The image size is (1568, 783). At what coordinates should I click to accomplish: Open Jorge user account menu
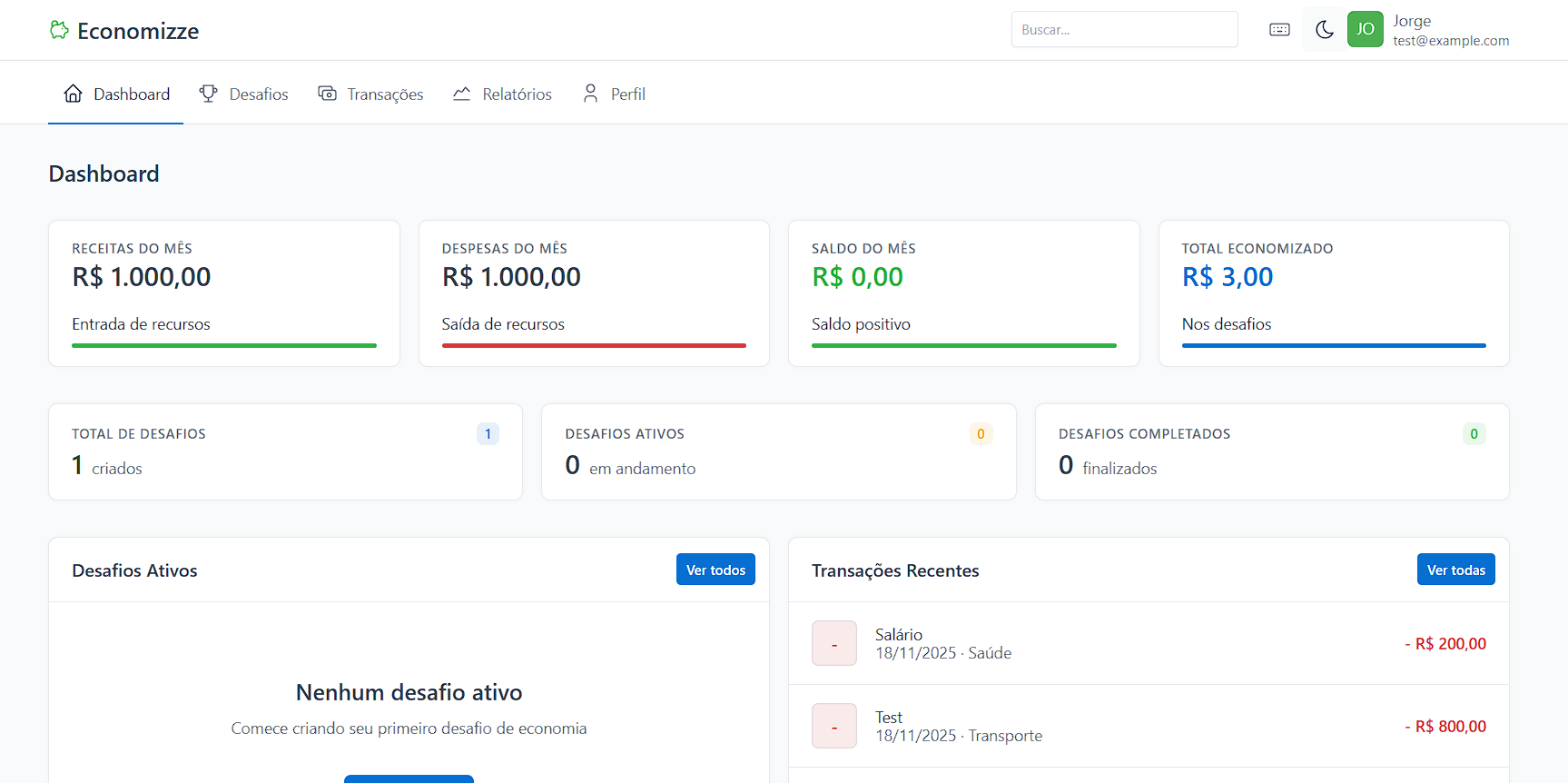click(1450, 30)
